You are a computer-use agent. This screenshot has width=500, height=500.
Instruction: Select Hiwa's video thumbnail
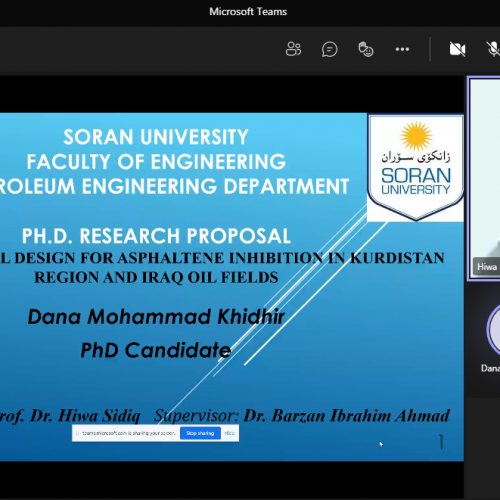(x=485, y=178)
